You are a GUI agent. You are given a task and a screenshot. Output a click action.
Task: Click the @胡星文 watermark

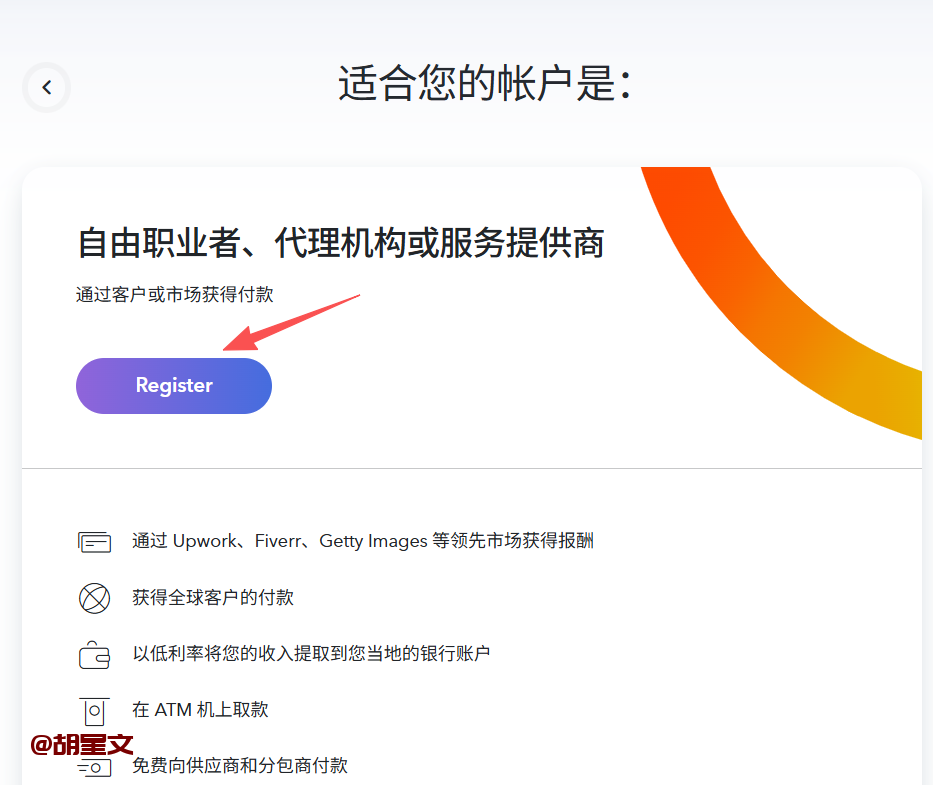82,744
